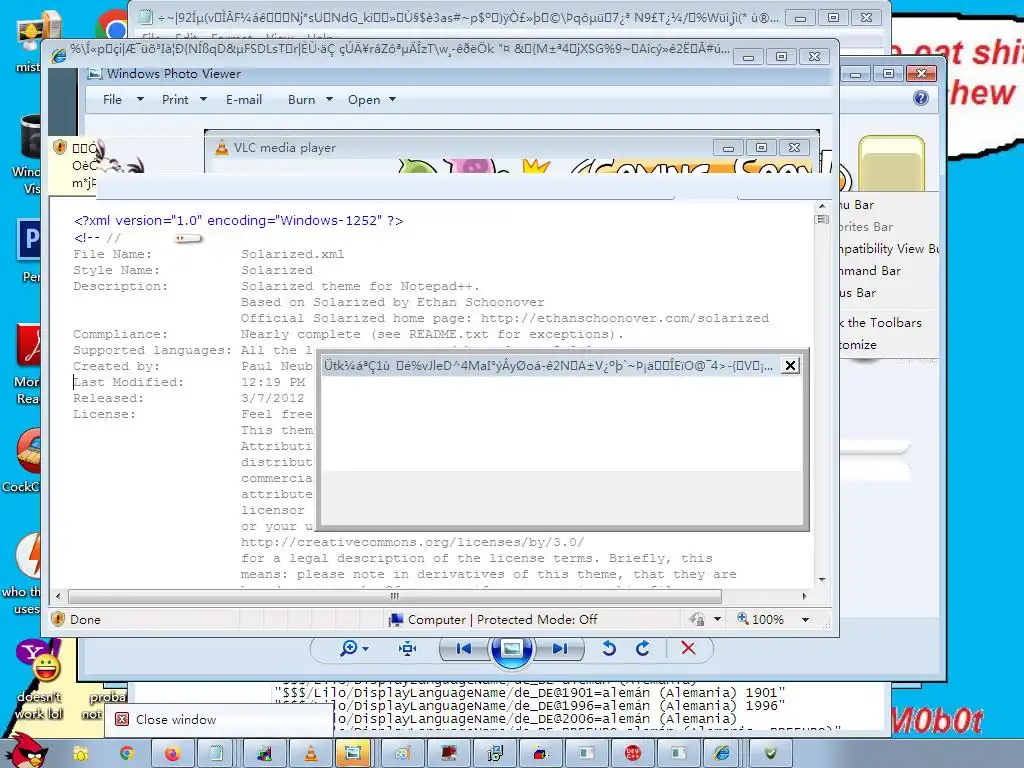Image resolution: width=1024 pixels, height=768 pixels.
Task: Delete the photo with red X
Action: point(688,648)
